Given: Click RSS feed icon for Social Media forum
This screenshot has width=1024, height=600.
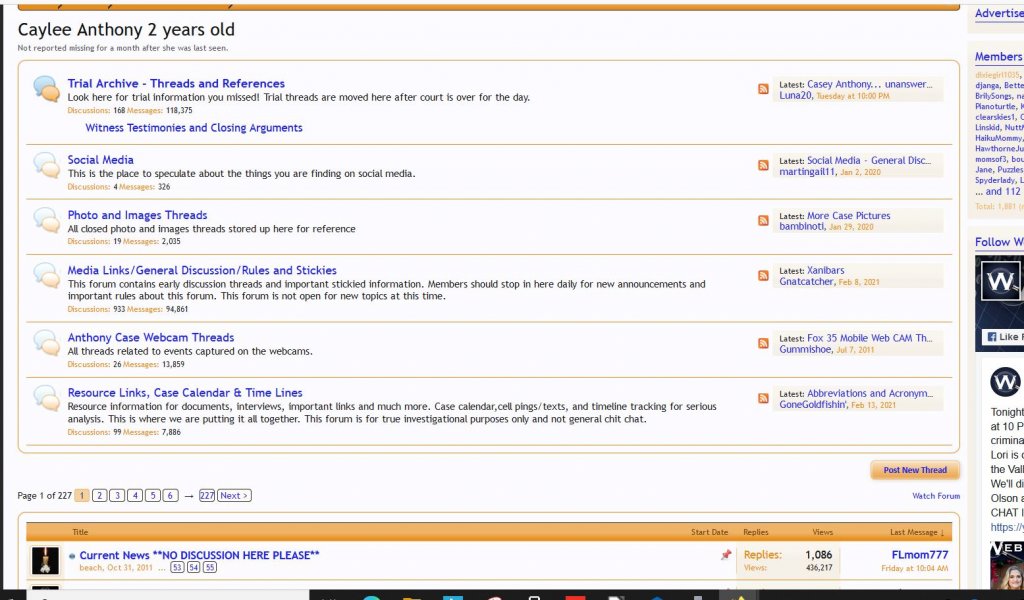Looking at the screenshot, I should point(764,165).
